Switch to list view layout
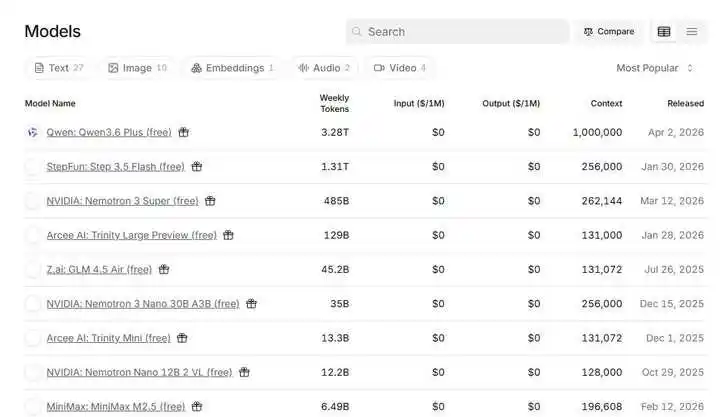This screenshot has height=417, width=720. 692,32
